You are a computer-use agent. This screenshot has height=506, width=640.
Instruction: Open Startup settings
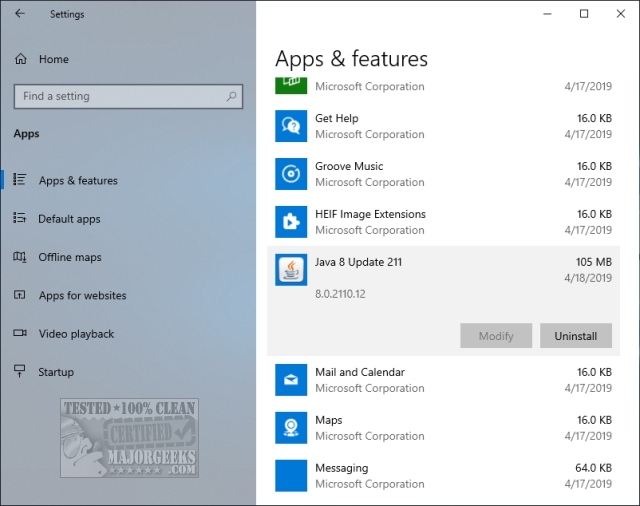pyautogui.click(x=56, y=372)
